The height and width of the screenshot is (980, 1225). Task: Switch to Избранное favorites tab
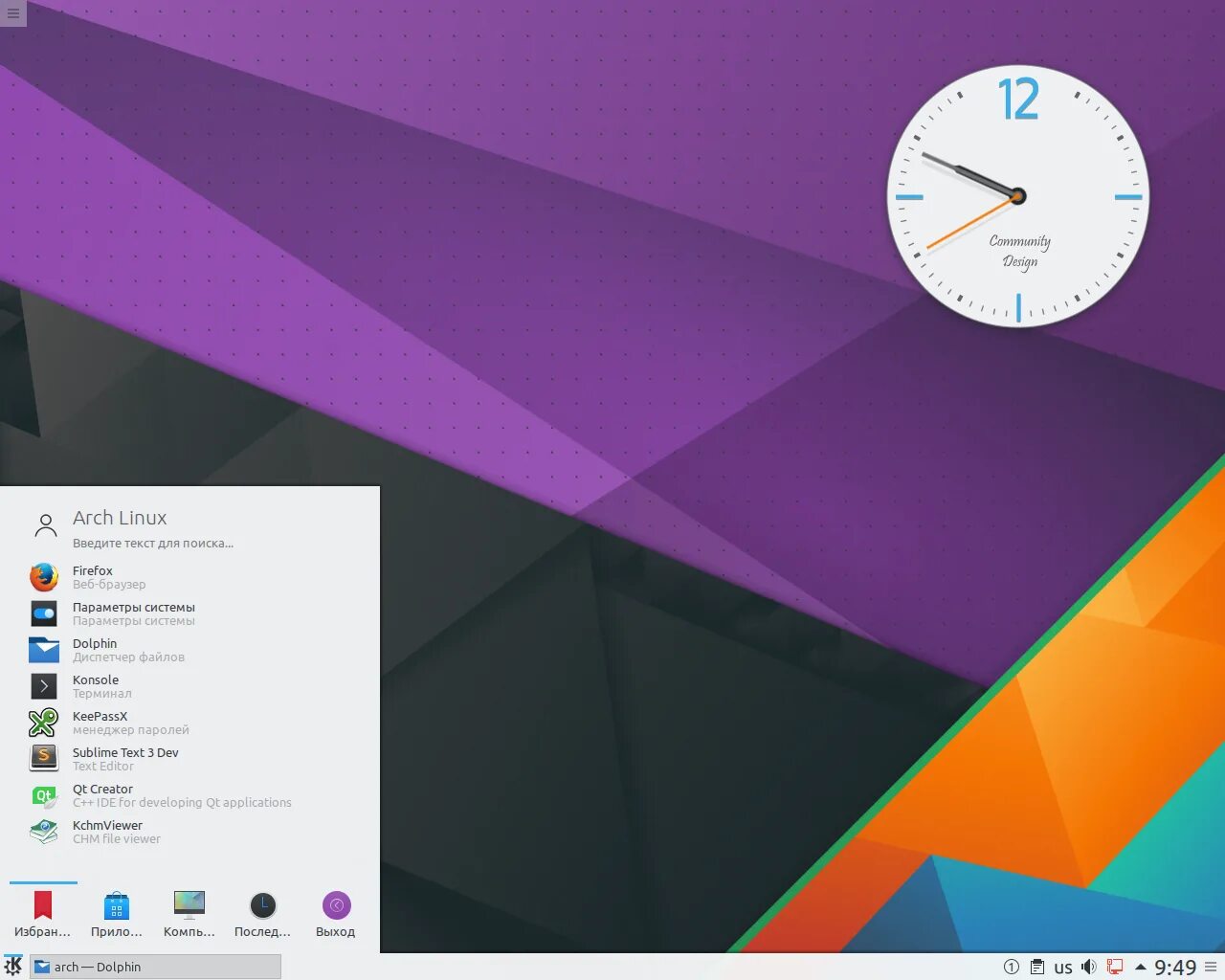click(43, 914)
